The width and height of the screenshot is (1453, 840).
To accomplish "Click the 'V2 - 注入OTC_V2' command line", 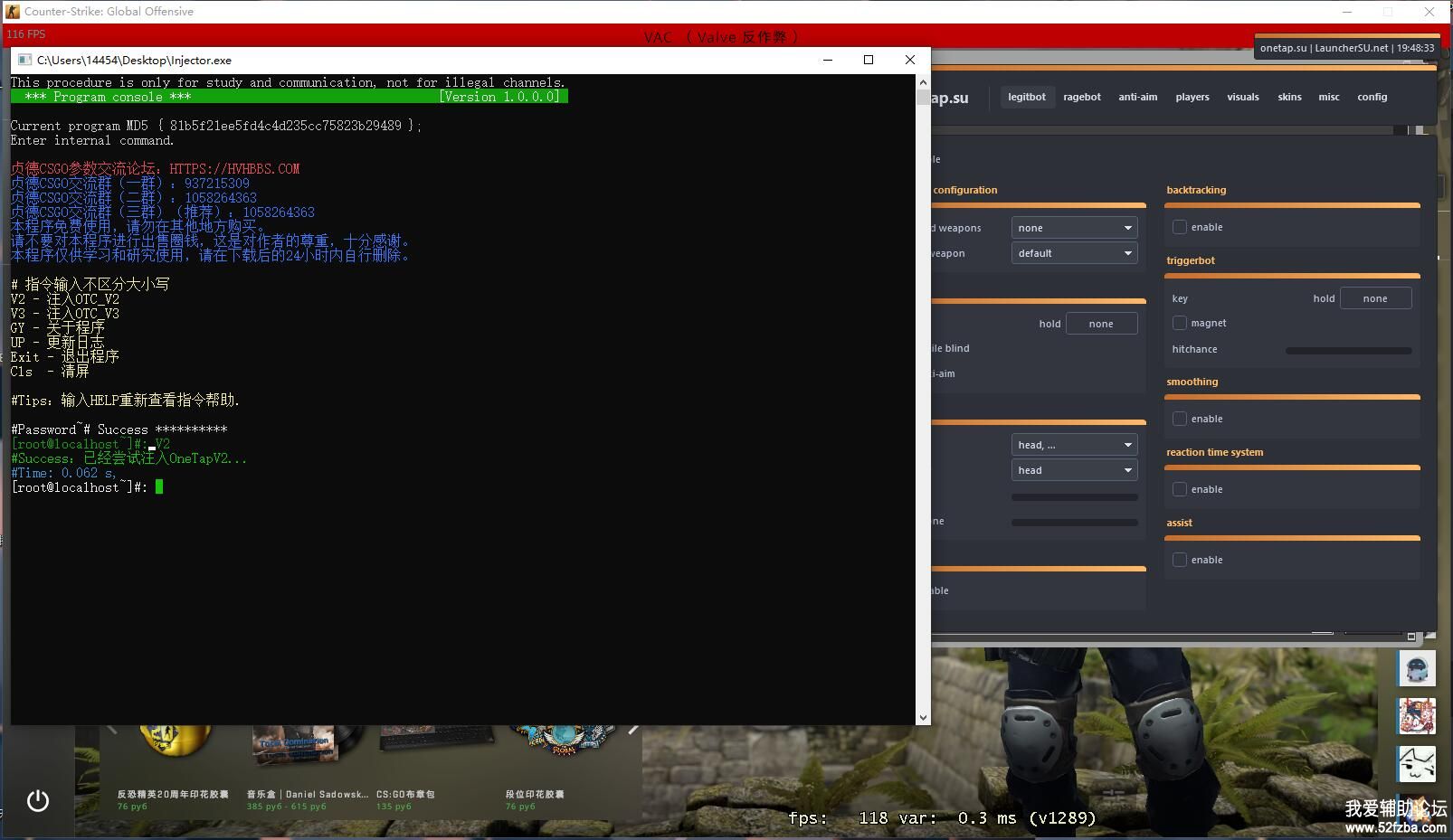I will click(x=65, y=299).
